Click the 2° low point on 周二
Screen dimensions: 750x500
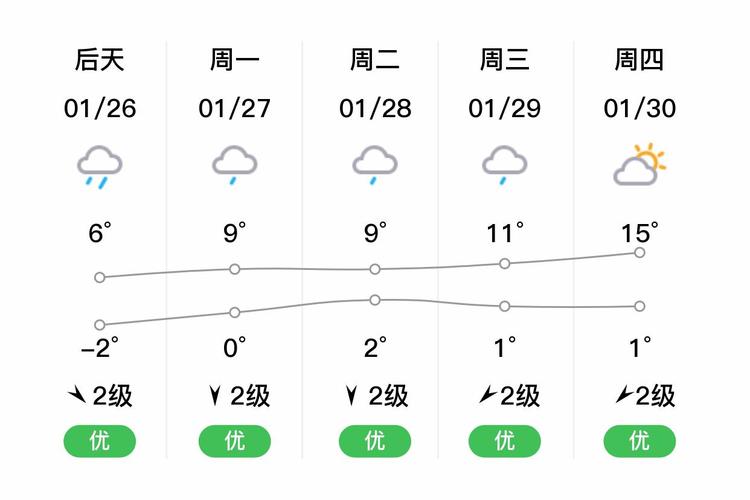click(374, 300)
